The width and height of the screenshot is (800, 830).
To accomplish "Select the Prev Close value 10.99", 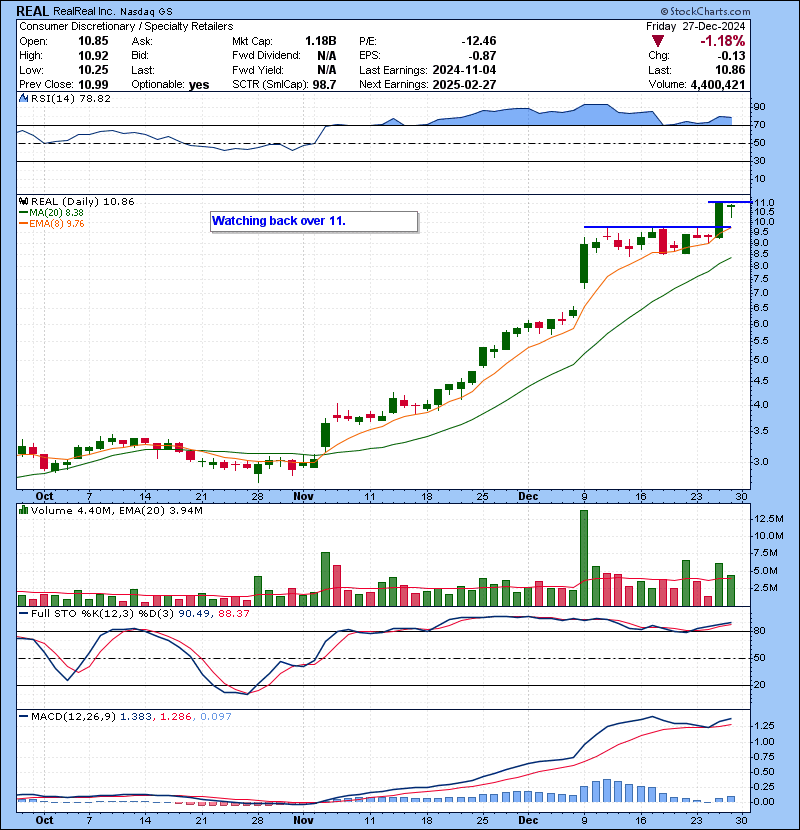I will pyautogui.click(x=93, y=85).
